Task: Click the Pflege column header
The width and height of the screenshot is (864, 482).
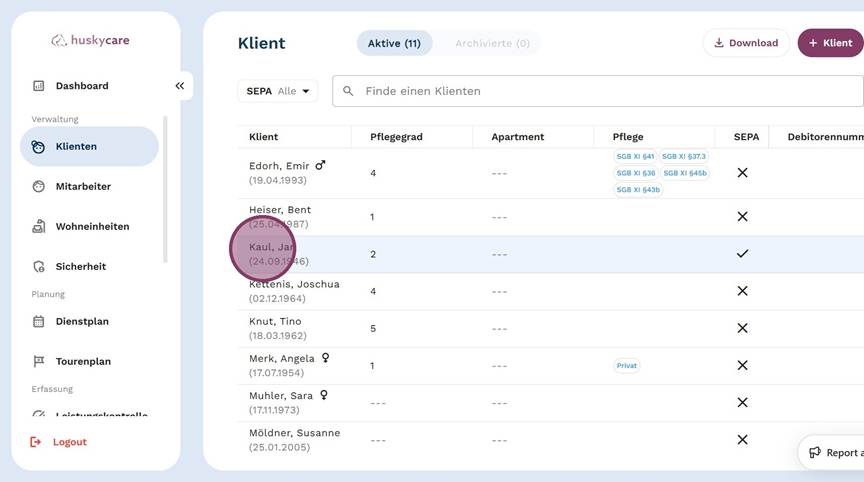Action: tap(628, 137)
